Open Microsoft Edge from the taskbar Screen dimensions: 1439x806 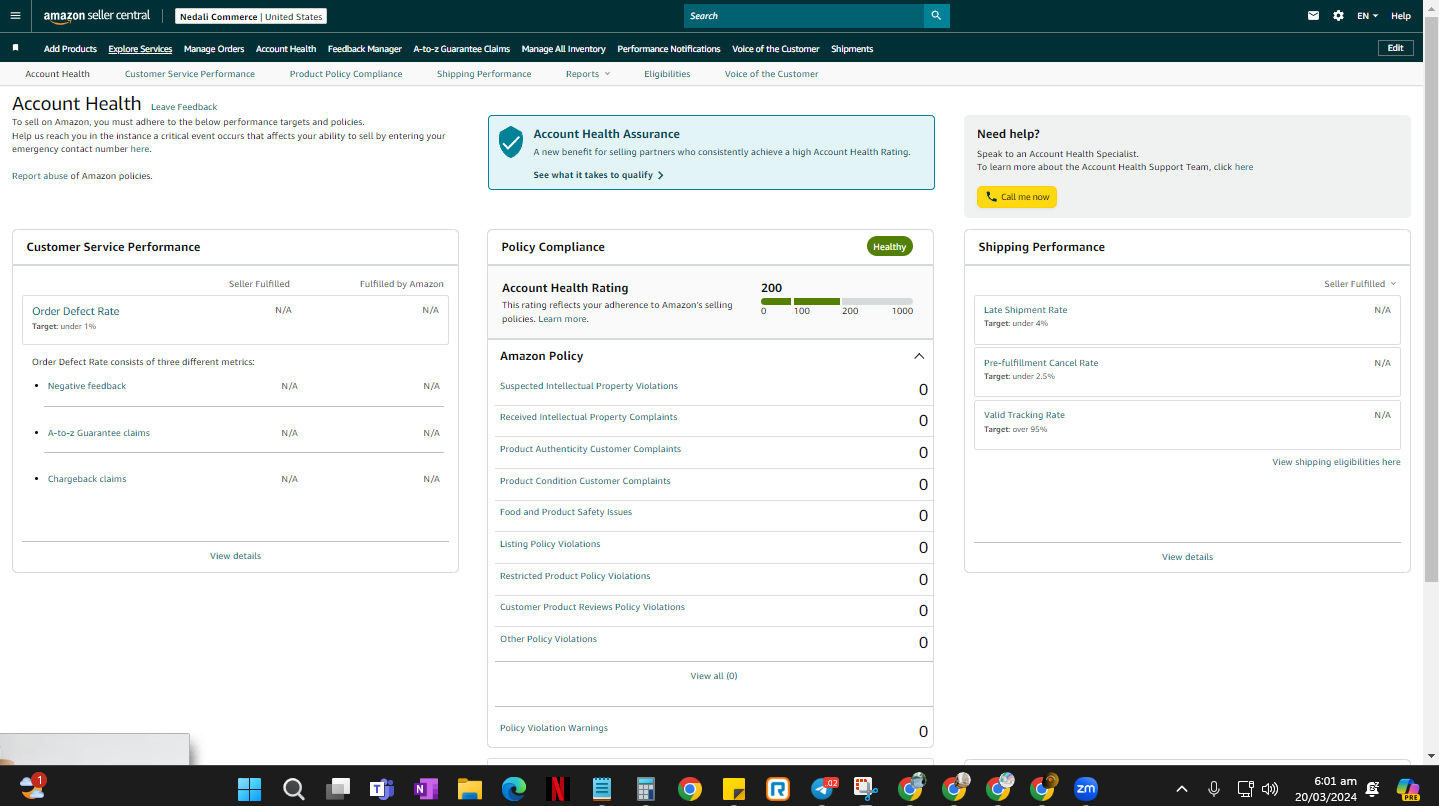click(513, 789)
